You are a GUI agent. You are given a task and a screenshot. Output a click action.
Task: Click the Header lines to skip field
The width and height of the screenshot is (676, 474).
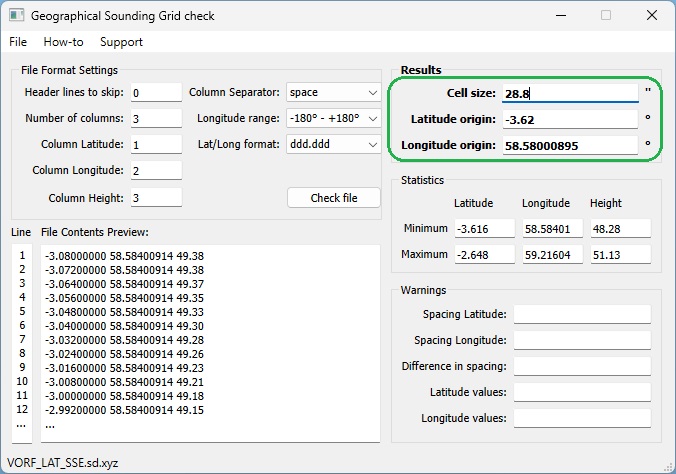click(x=154, y=93)
